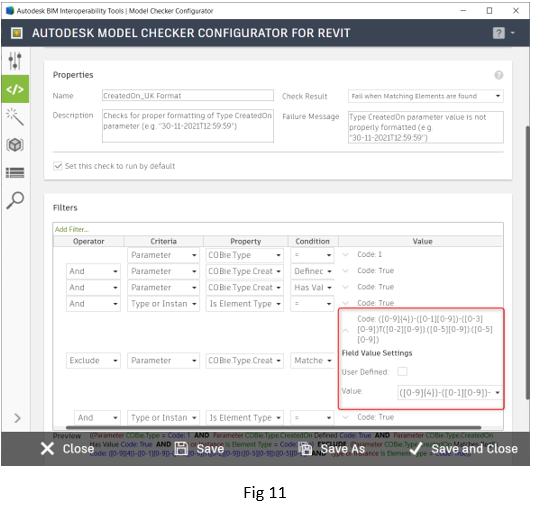535x508 pixels.
Task: Open the Is Element Type dropdown in Exclude group
Action: tap(244, 418)
